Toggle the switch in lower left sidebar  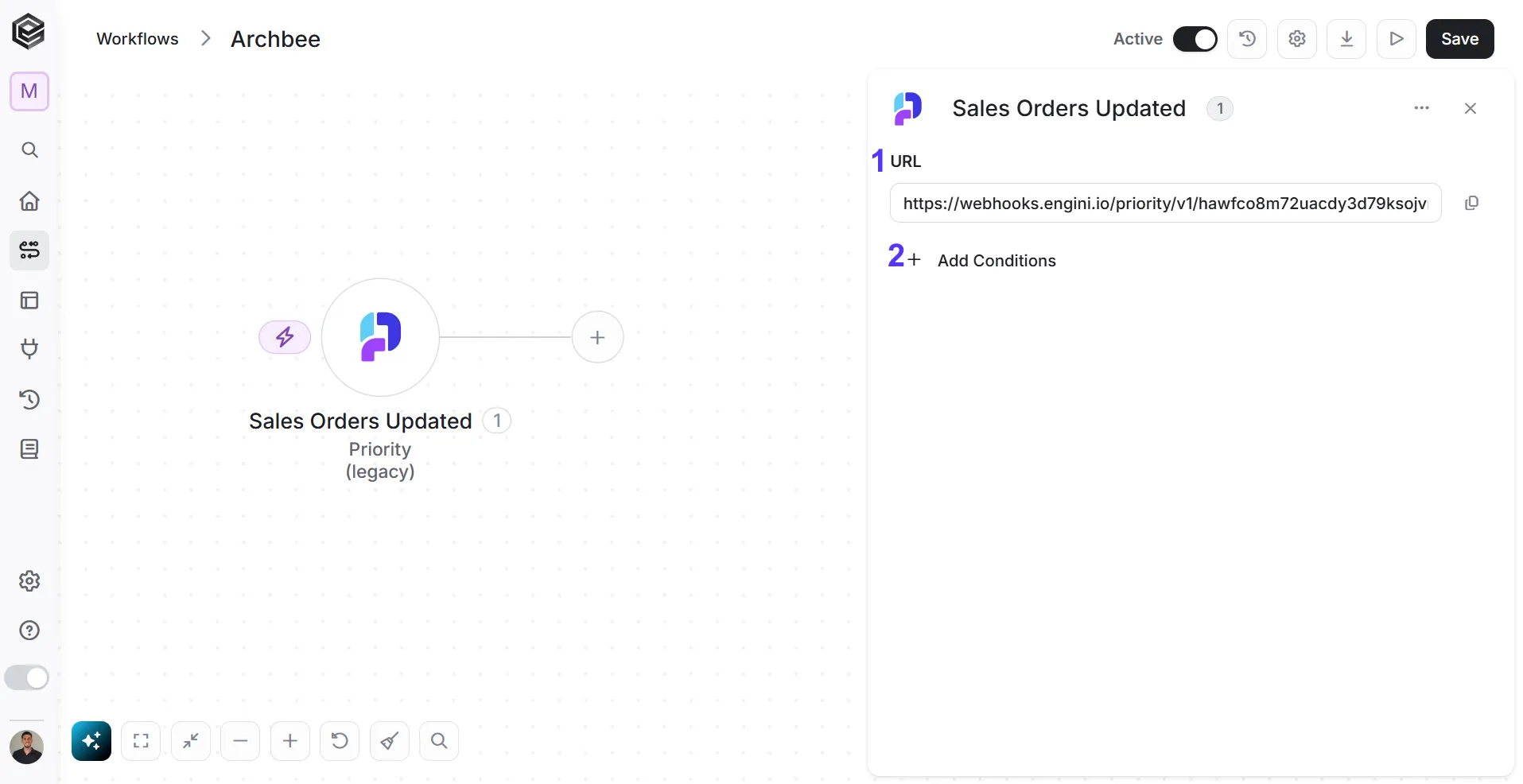(x=27, y=677)
